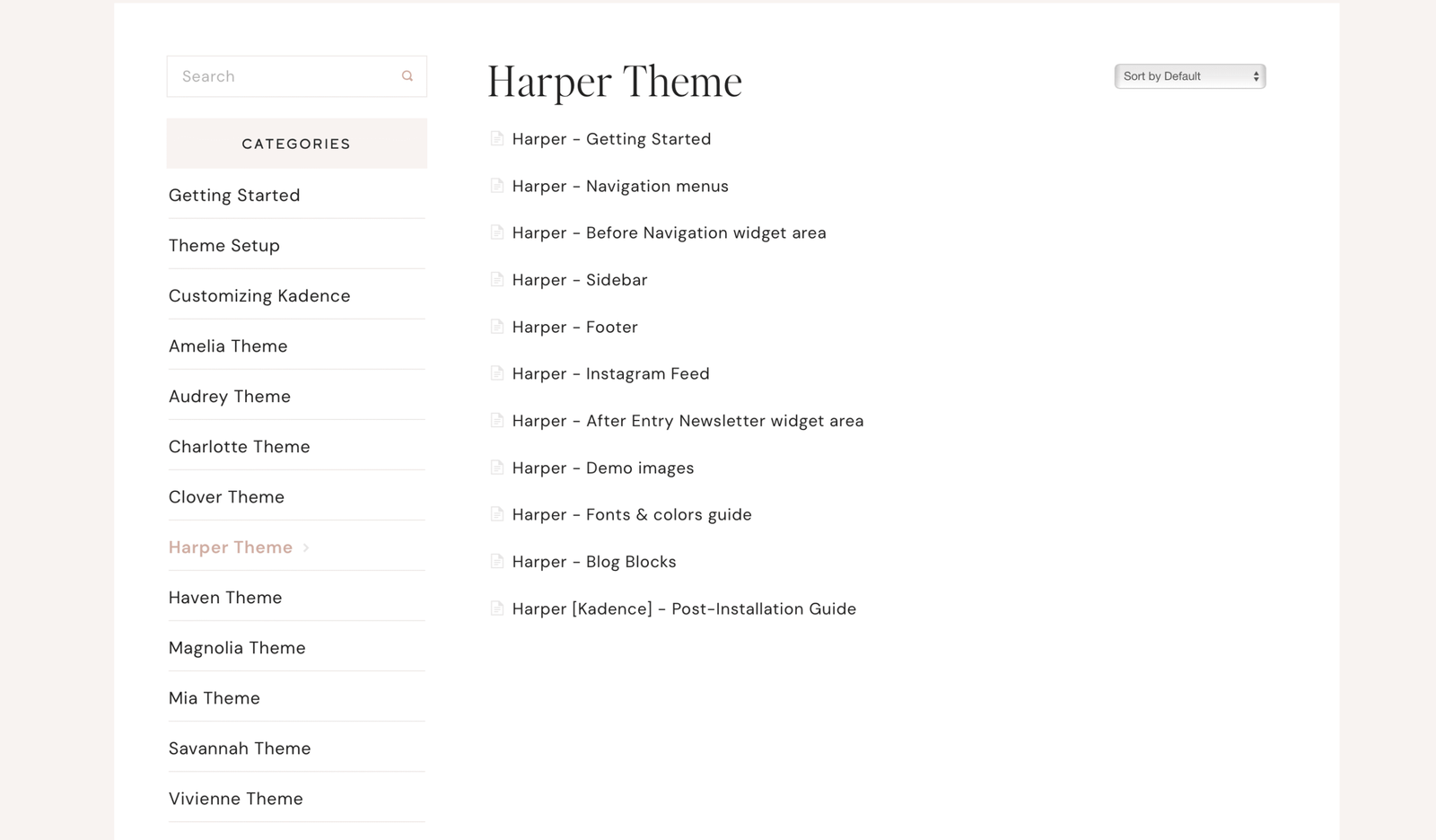Viewport: 1436px width, 840px height.
Task: Click the chevron next to Harper Theme
Action: (x=306, y=547)
